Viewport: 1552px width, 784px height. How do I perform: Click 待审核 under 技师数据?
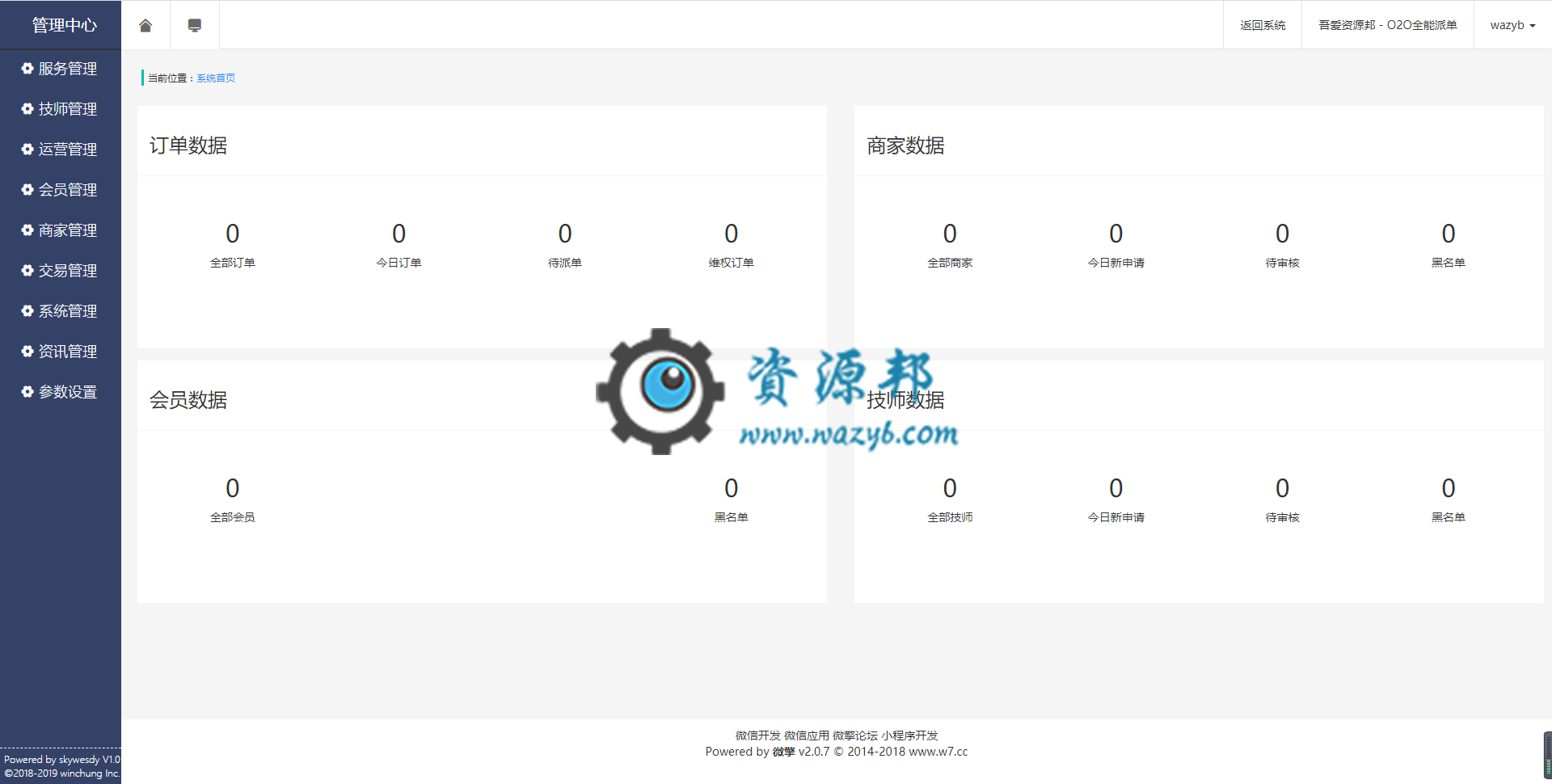pos(1282,517)
